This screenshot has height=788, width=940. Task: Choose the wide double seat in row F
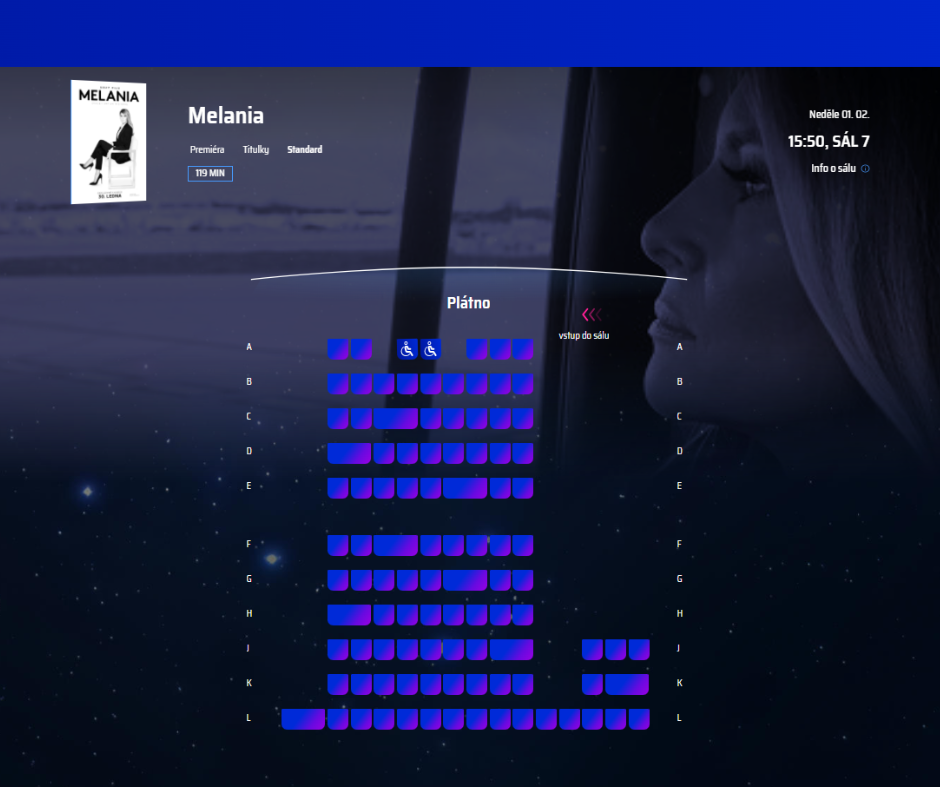tap(396, 545)
